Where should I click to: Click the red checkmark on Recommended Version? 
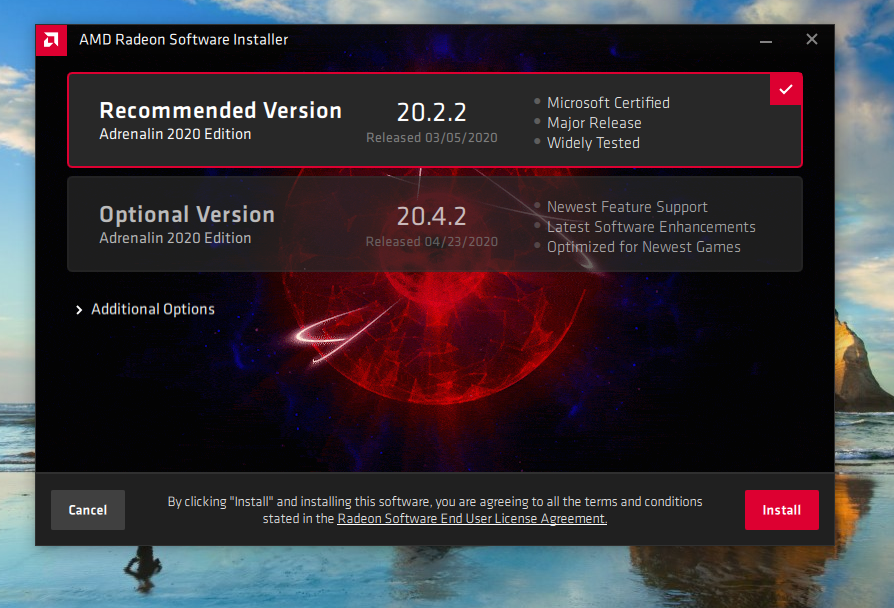pyautogui.click(x=786, y=89)
